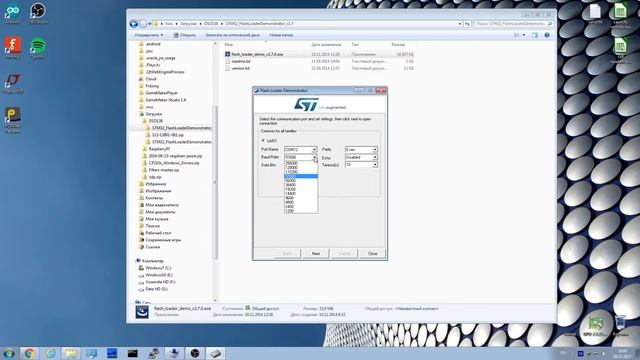This screenshot has width=640, height=360.
Task: Choose 128000 in baud rate list
Action: pyautogui.click(x=301, y=167)
